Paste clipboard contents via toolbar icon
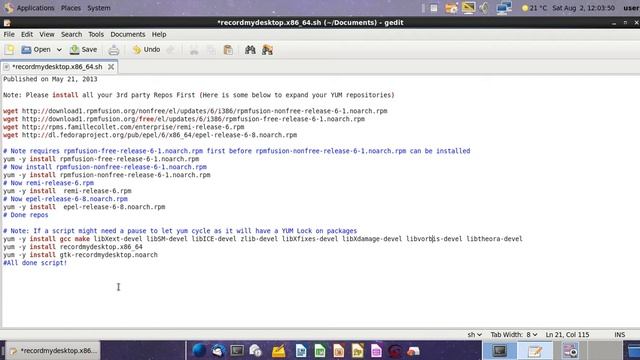The image size is (640, 360). (228, 50)
